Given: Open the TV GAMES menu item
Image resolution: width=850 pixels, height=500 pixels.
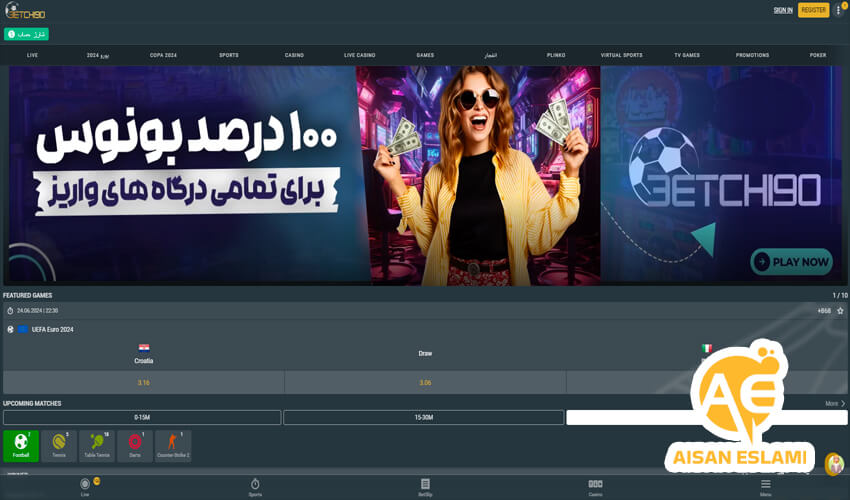Looking at the screenshot, I should (x=687, y=55).
